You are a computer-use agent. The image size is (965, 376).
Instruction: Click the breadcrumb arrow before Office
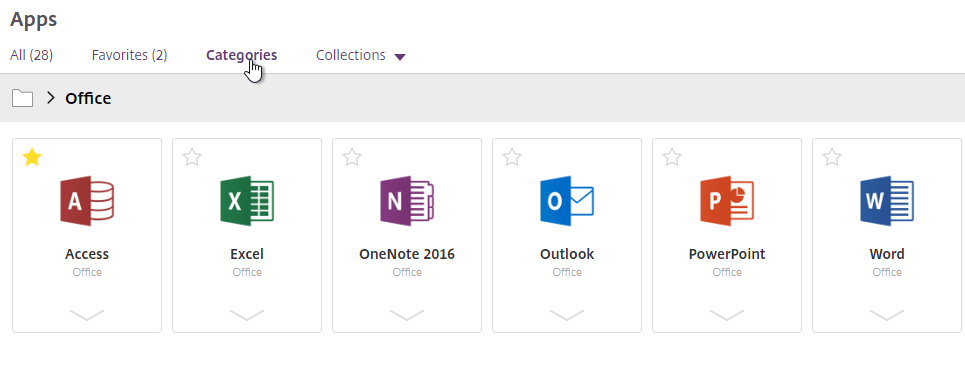tap(51, 97)
